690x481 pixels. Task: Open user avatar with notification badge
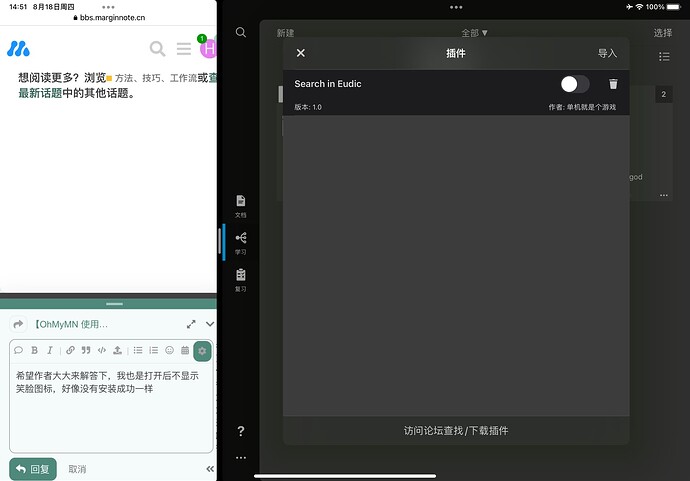208,47
